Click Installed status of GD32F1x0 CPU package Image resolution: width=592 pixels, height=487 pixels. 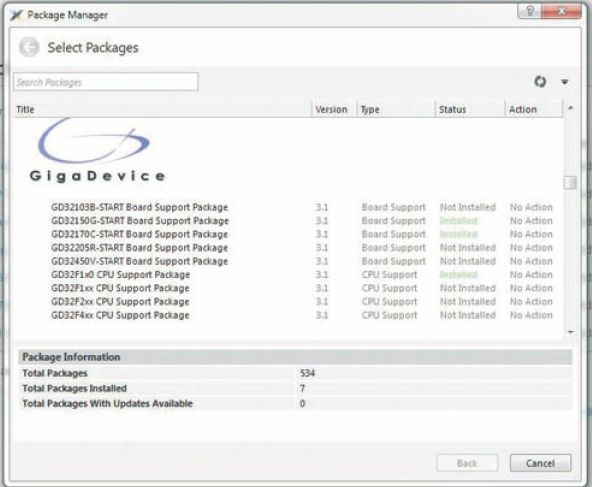click(x=458, y=275)
